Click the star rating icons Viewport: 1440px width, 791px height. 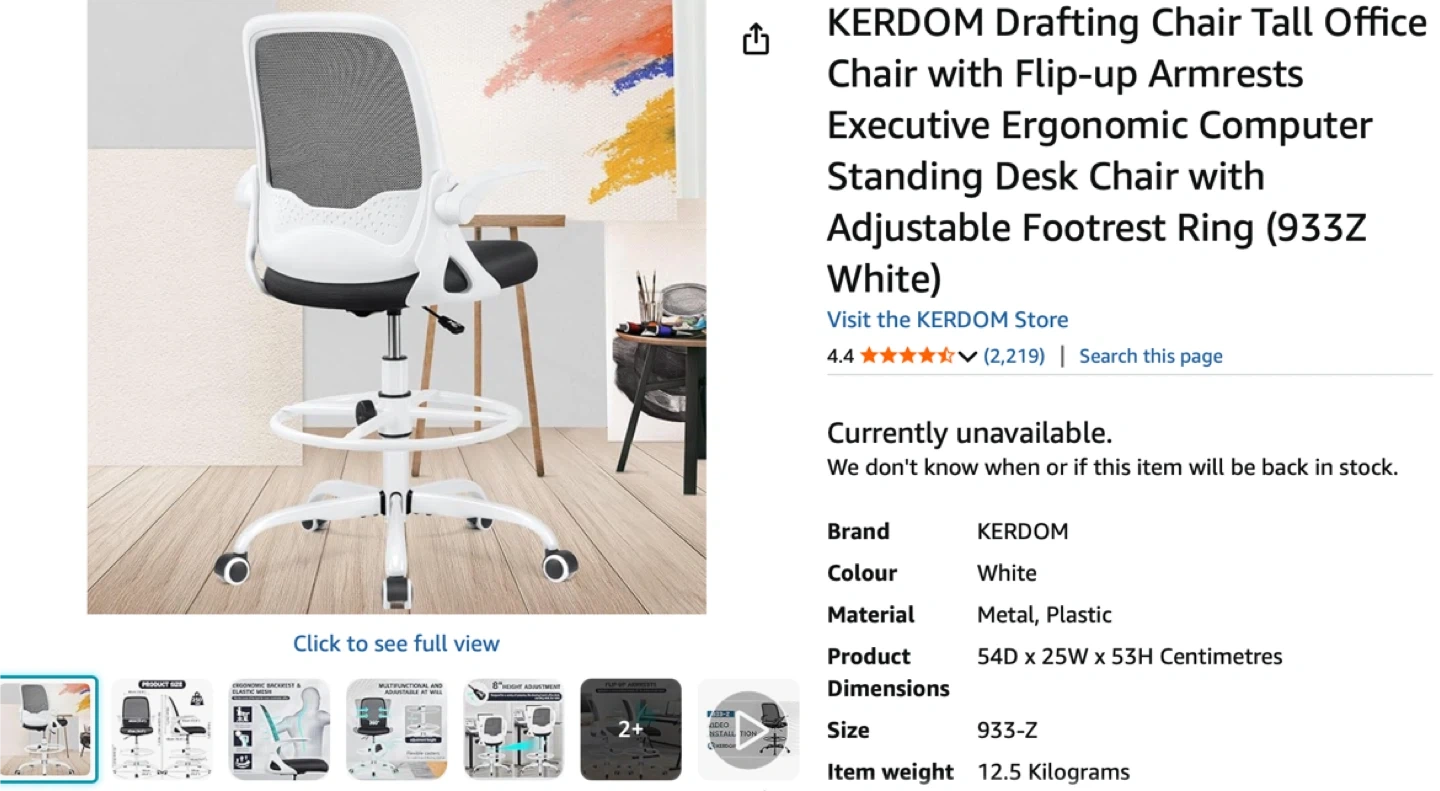[906, 356]
